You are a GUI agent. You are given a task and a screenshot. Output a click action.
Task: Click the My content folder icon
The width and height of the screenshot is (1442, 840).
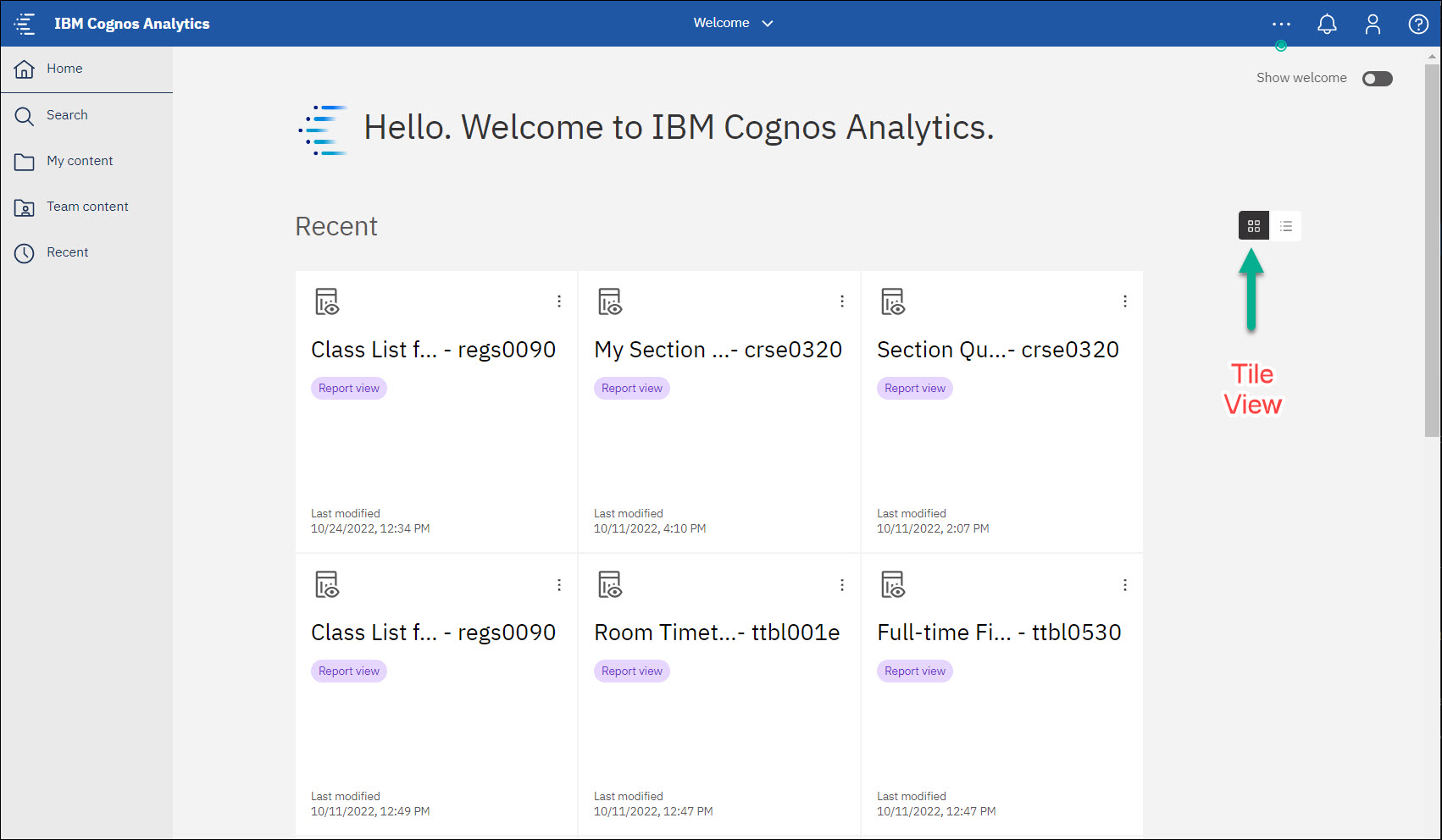(x=25, y=161)
